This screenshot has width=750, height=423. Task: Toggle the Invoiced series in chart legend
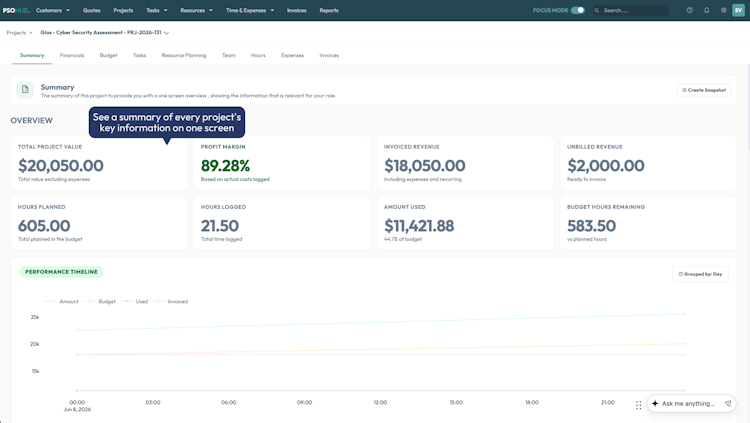(170, 301)
